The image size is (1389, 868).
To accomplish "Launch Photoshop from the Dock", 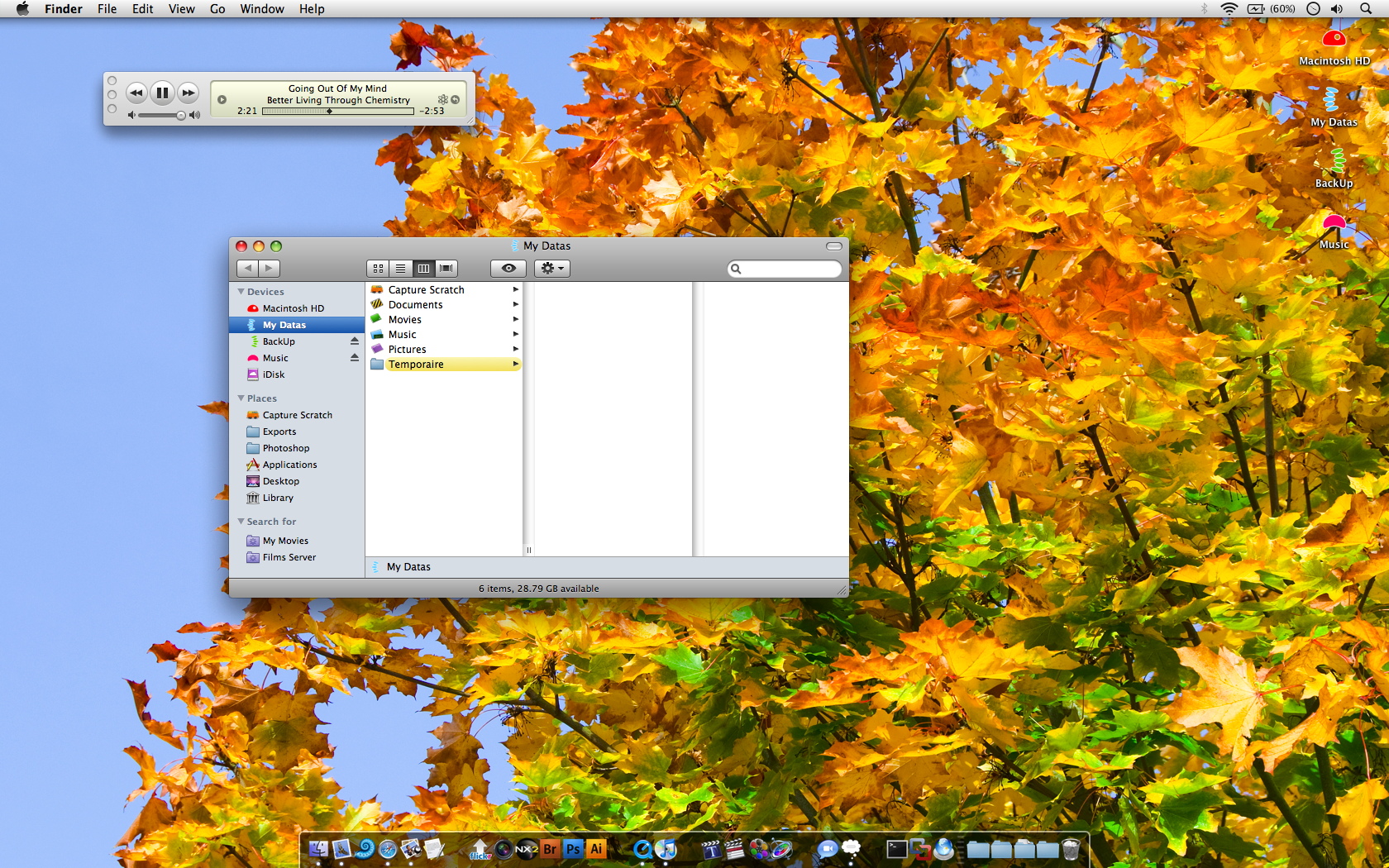I will (573, 849).
